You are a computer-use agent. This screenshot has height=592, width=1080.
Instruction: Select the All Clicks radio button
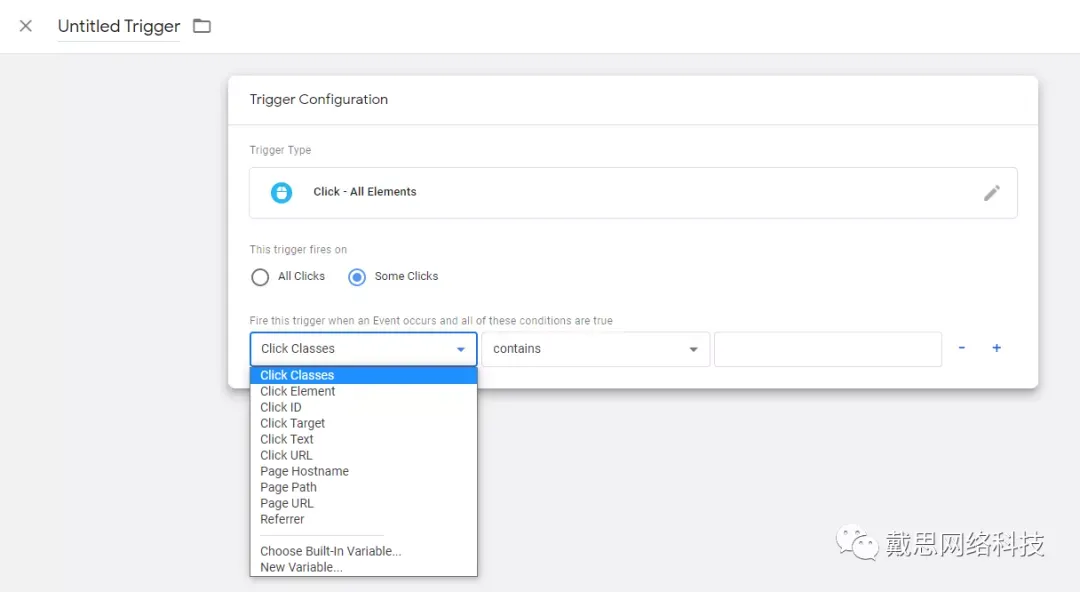pyautogui.click(x=260, y=277)
